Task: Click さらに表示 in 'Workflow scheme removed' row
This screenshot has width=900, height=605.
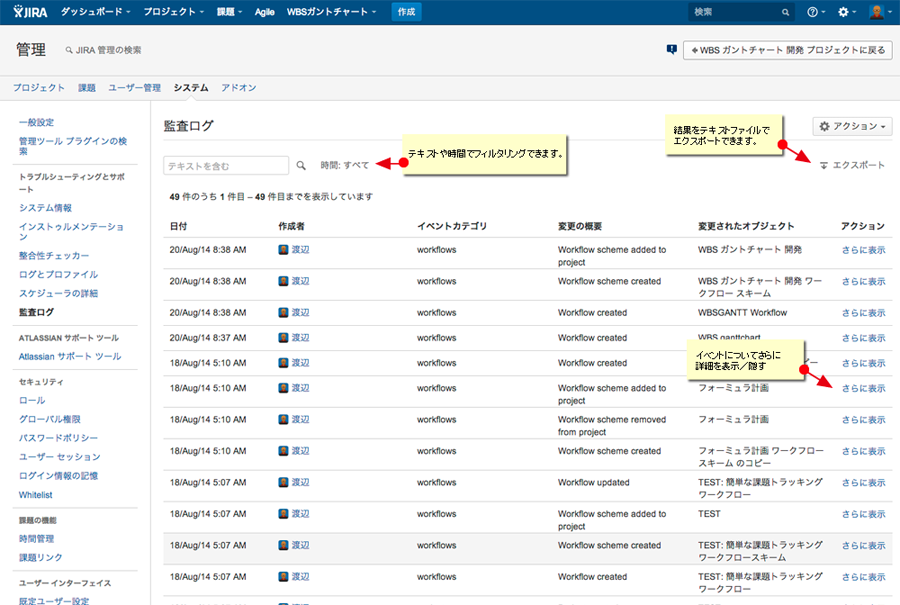Action: [x=863, y=420]
